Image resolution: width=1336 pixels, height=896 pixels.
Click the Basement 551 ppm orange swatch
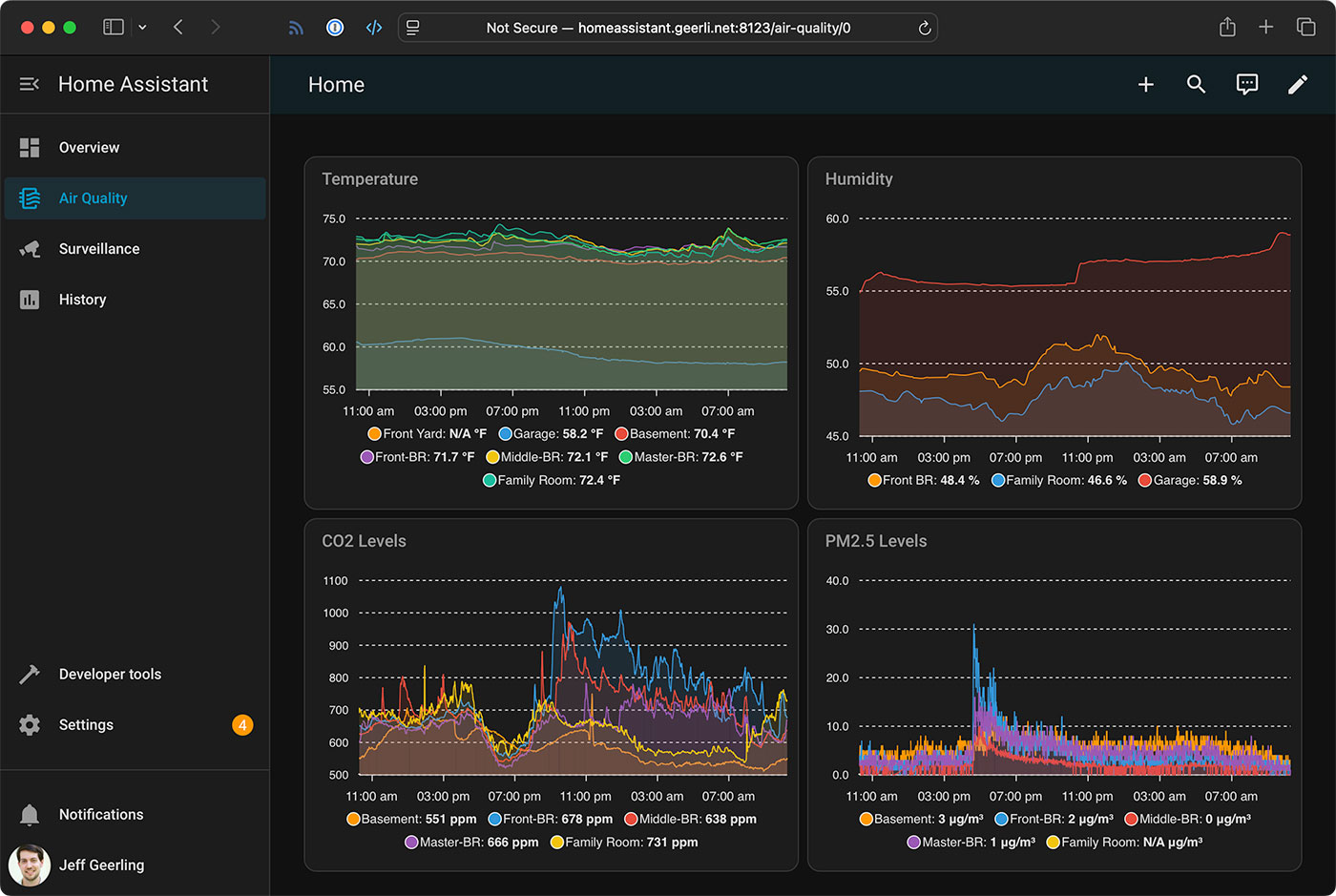coord(353,819)
